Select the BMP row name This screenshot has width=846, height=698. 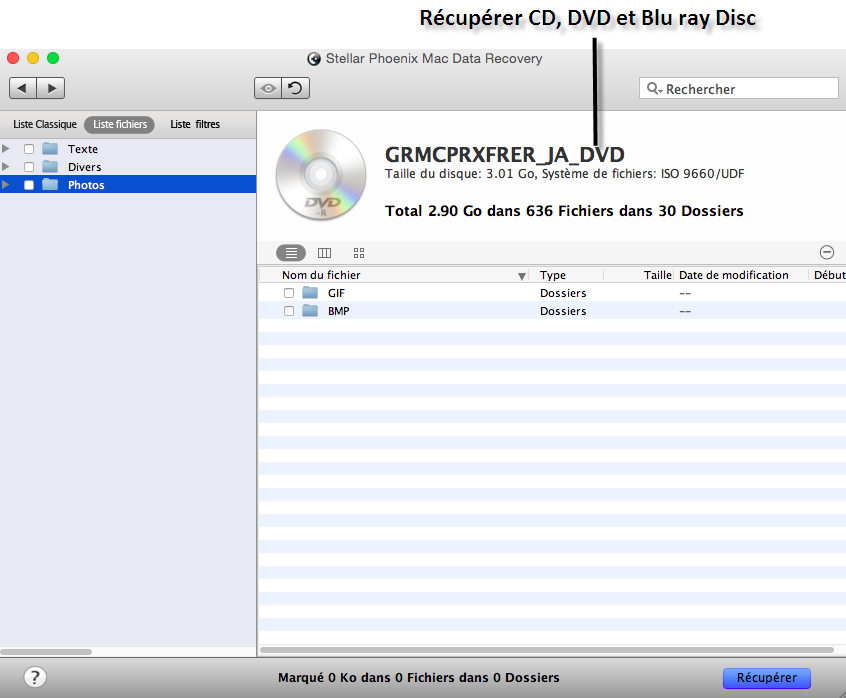[338, 311]
